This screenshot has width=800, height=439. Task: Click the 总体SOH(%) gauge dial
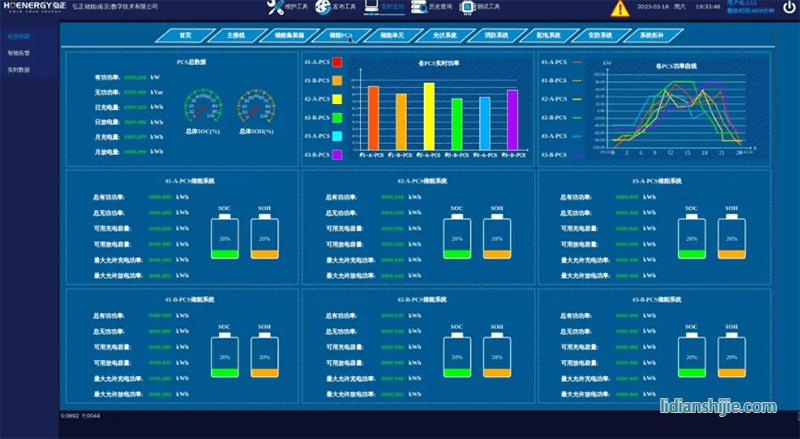point(252,106)
